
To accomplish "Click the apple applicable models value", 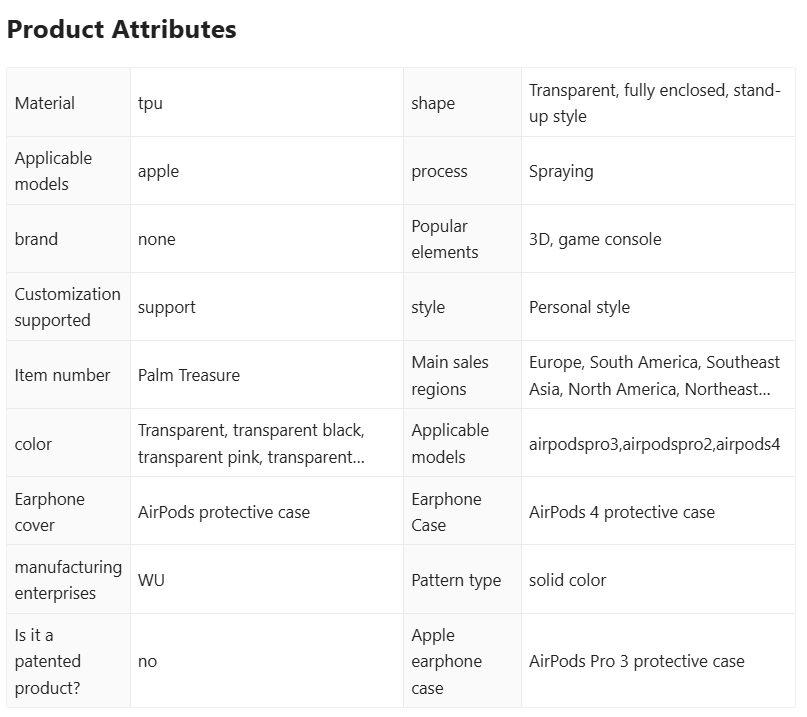I will point(159,171).
